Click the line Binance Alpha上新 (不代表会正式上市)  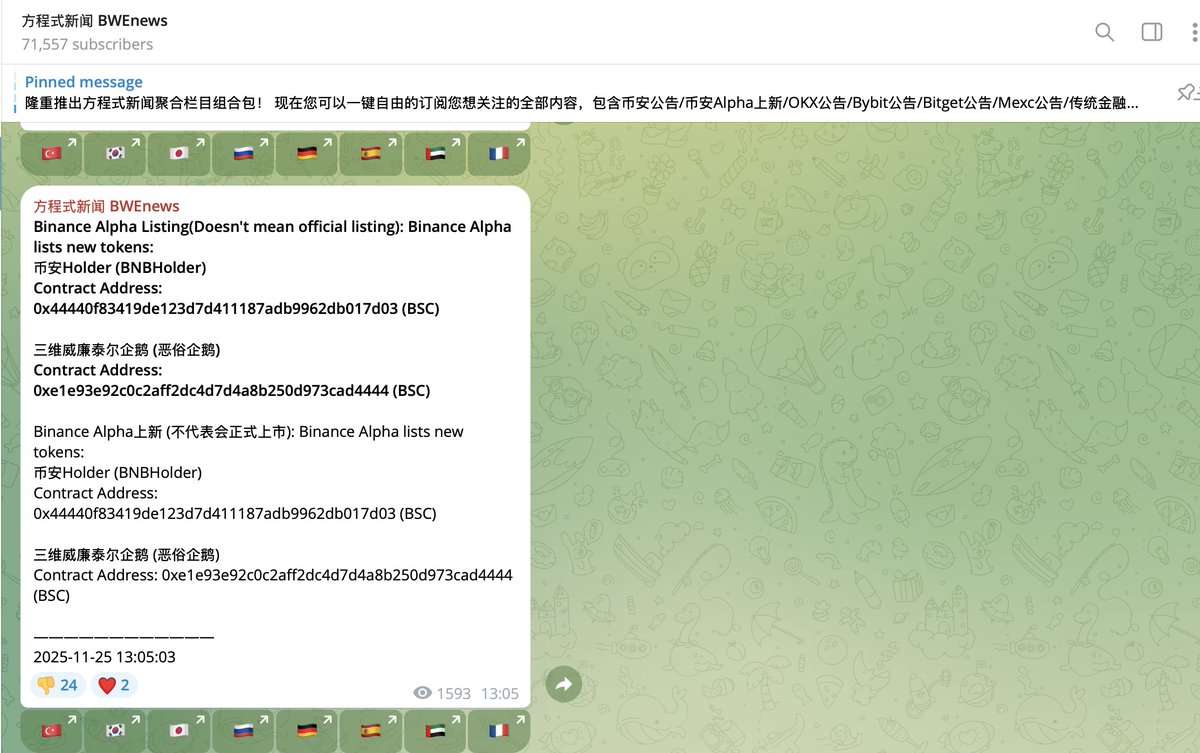tap(162, 432)
